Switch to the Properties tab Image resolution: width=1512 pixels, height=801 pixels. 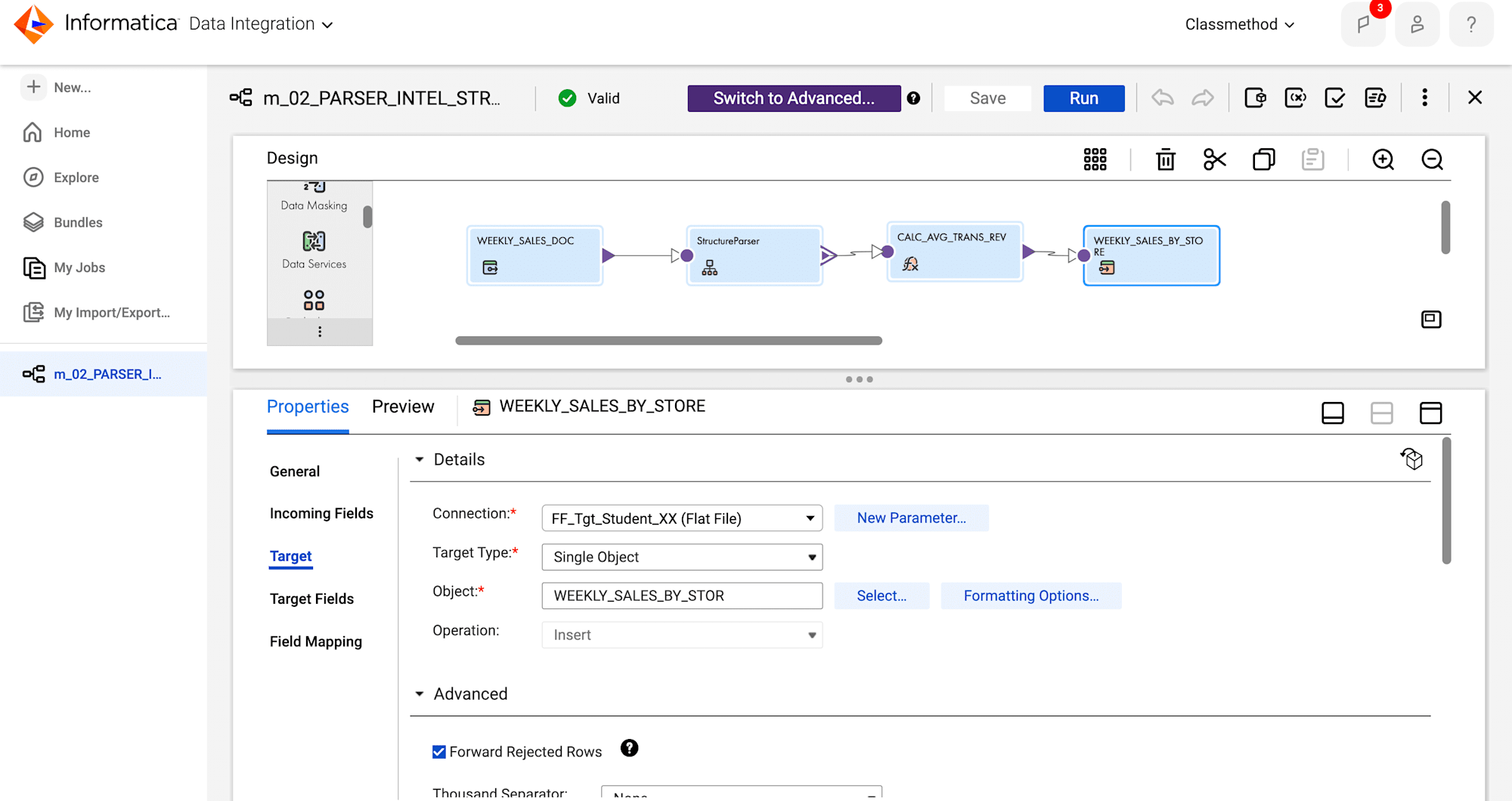pos(308,407)
